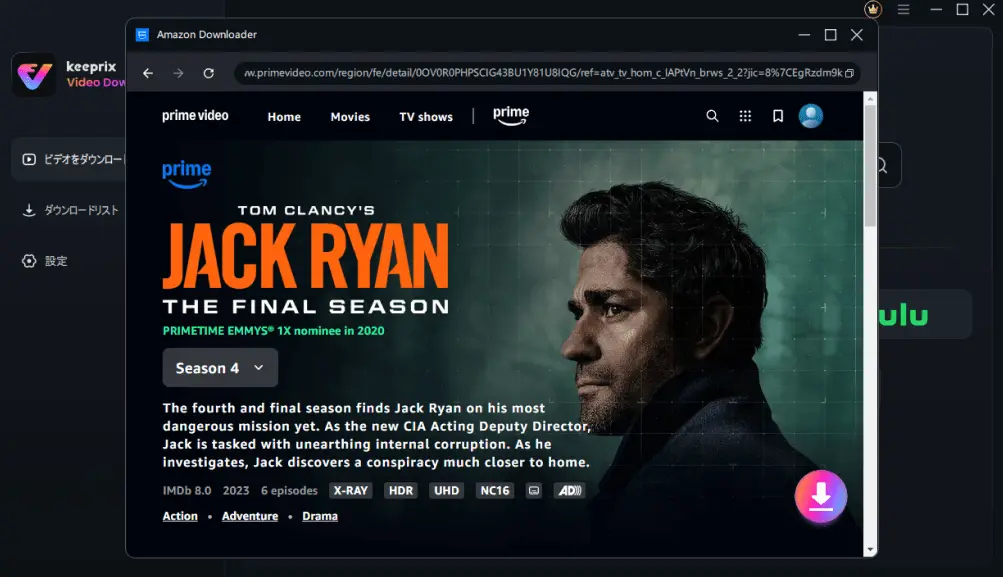The height and width of the screenshot is (577, 1003).
Task: Open the Home navigation item
Action: 284,117
